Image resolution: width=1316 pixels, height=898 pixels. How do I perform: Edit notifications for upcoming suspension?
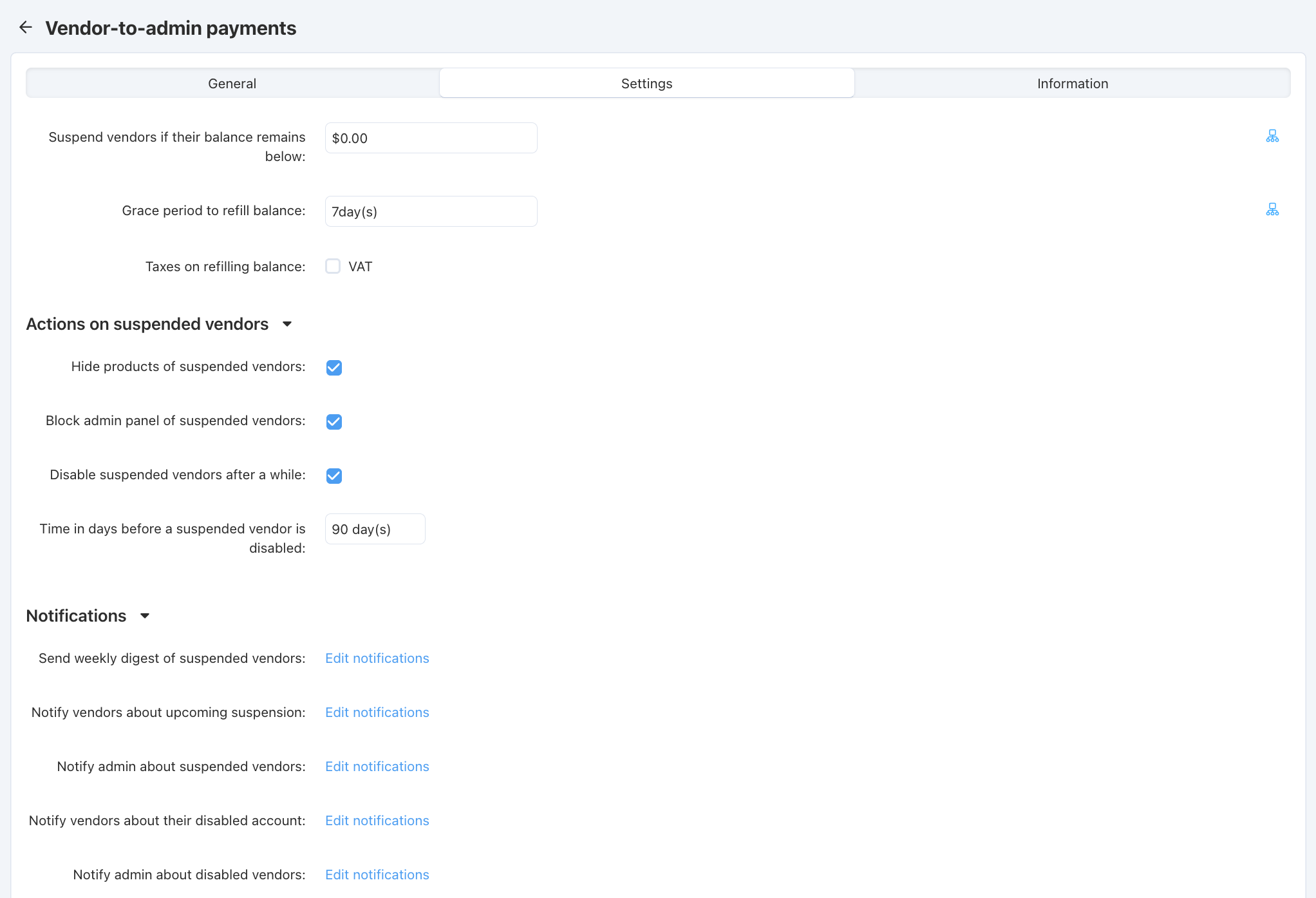[x=377, y=712]
